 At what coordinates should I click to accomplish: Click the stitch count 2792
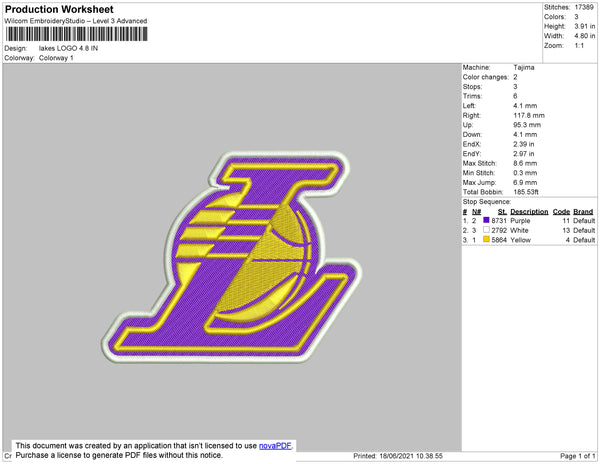tap(499, 230)
